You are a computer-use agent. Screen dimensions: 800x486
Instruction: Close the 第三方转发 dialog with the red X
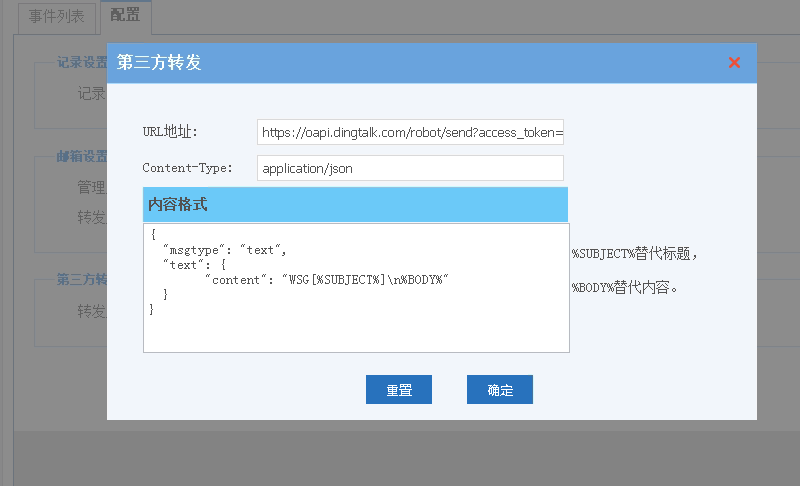734,63
